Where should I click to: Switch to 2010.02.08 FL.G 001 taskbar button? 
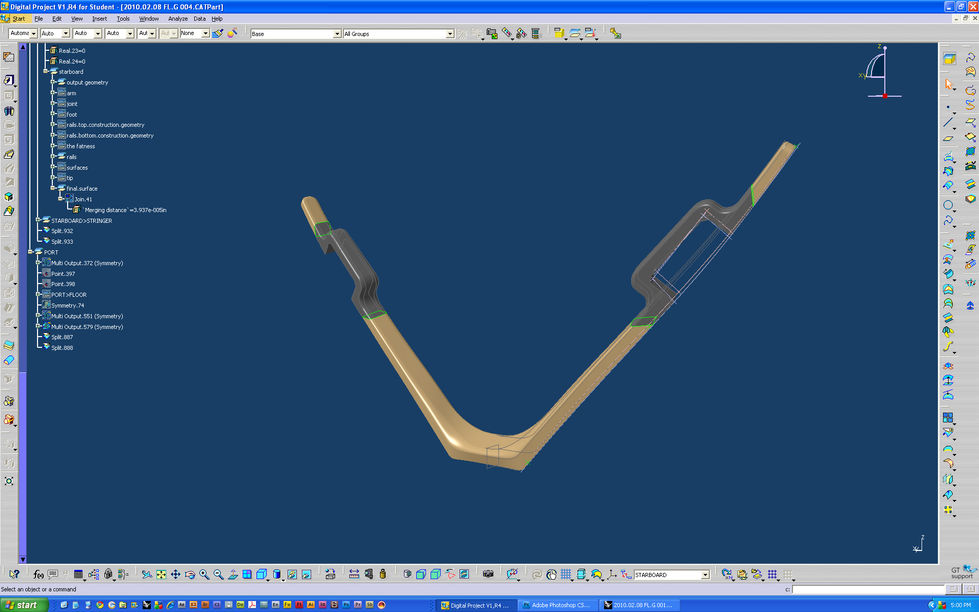pos(639,605)
